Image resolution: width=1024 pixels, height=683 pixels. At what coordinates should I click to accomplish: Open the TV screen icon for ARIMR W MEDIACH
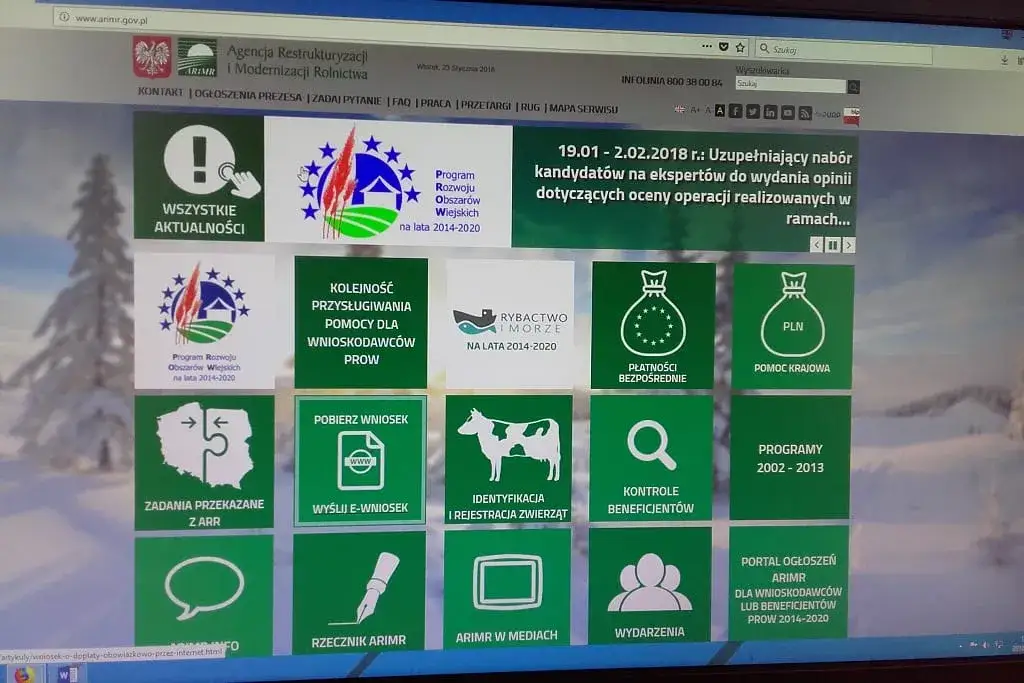(507, 581)
